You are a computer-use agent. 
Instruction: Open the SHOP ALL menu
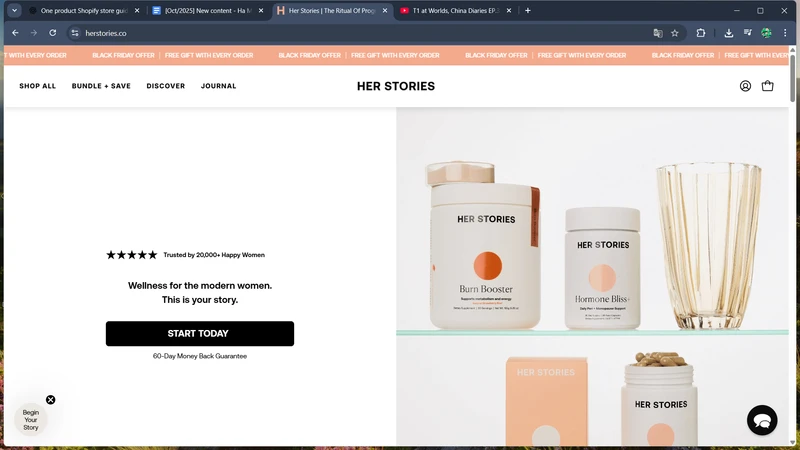pos(38,86)
